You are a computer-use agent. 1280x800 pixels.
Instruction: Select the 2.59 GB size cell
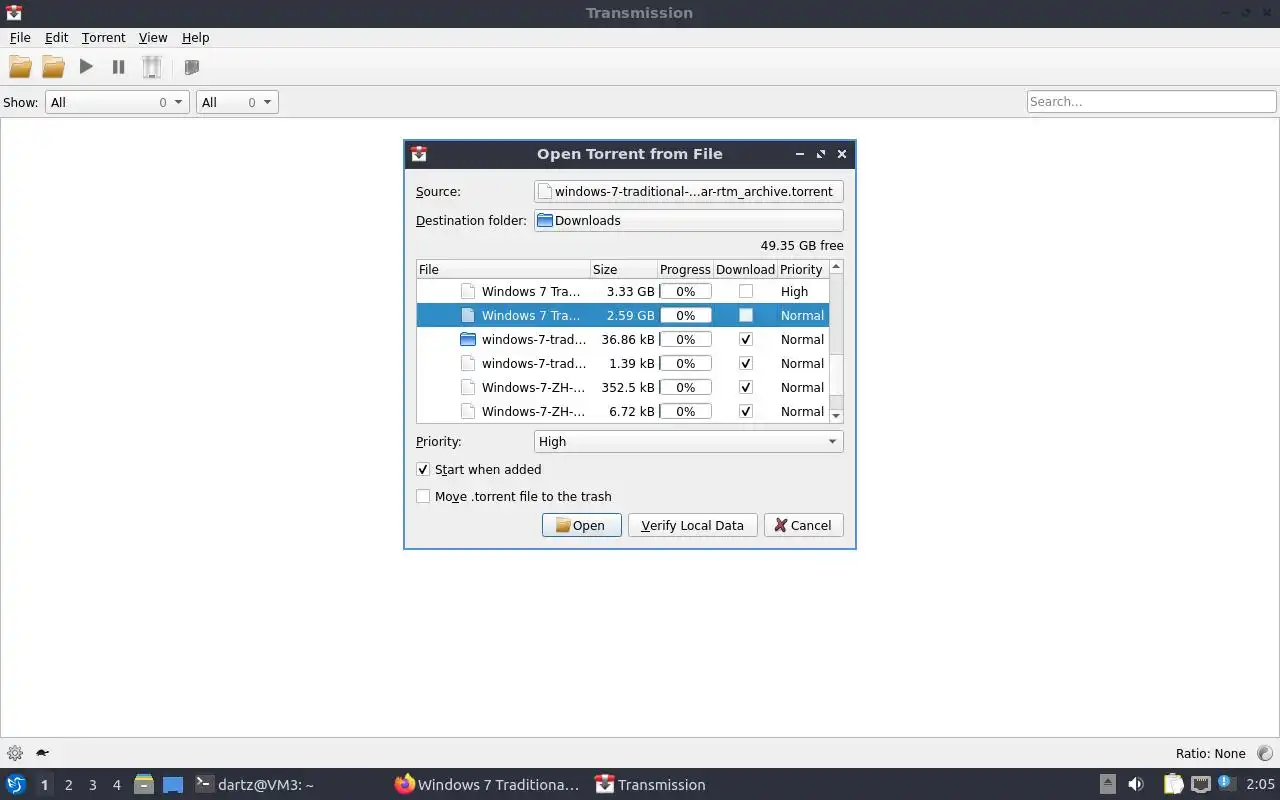click(x=624, y=315)
